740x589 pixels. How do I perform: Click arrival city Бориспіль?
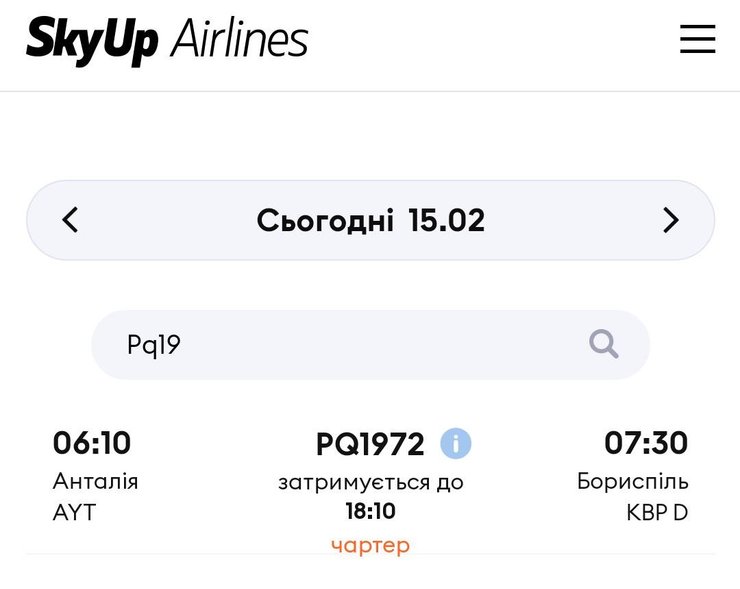coord(632,481)
